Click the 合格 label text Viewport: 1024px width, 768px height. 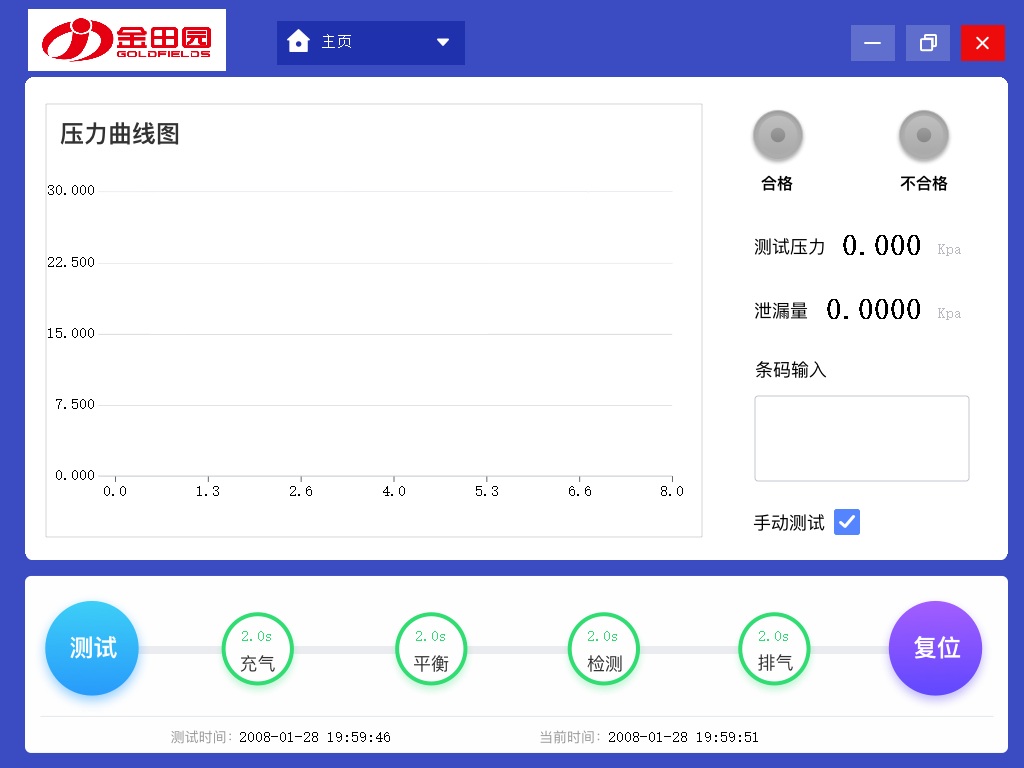click(777, 184)
